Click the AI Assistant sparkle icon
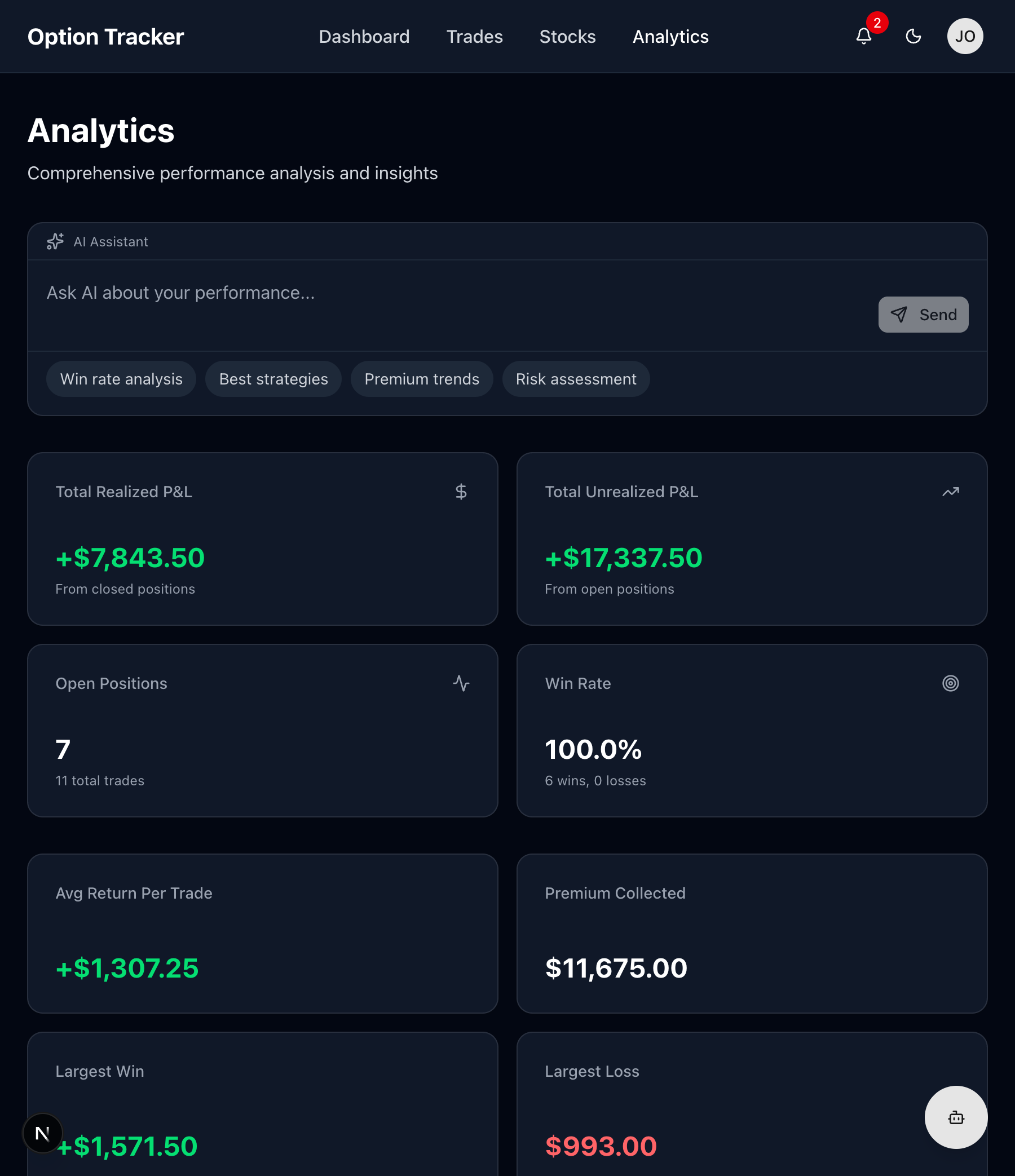This screenshot has height=1176, width=1015. [55, 242]
